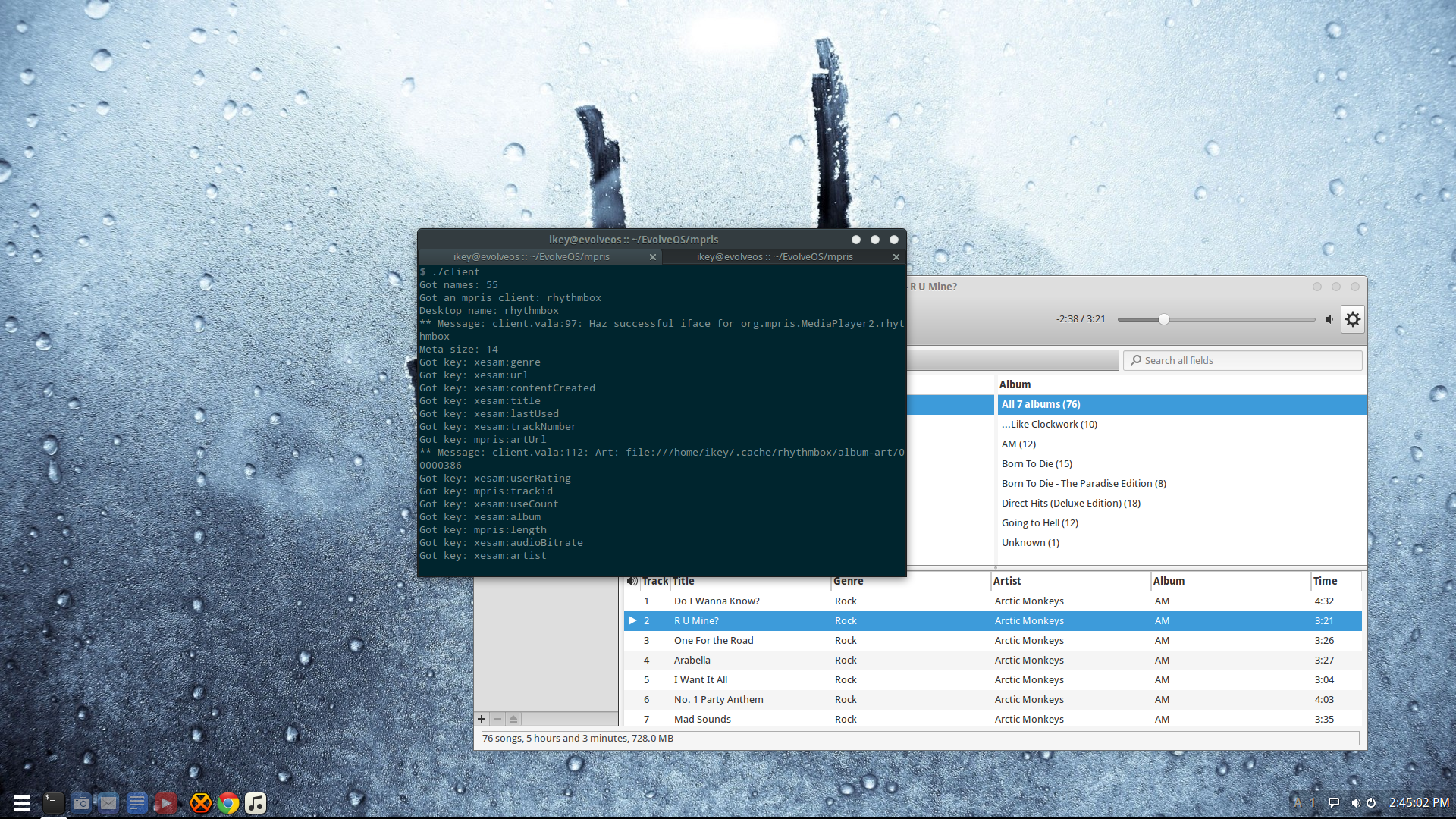The image size is (1456, 819).
Task: Click Rhythmbox volume speaker button
Action: pos(1329,319)
